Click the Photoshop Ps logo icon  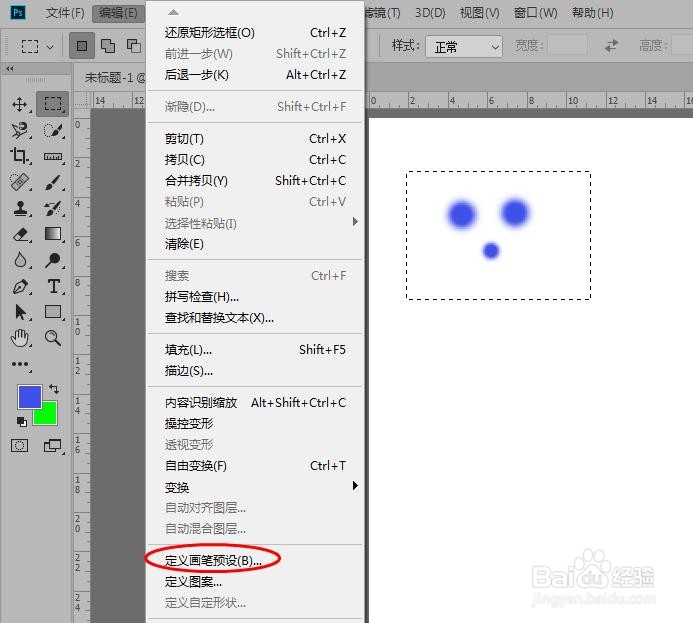tap(18, 12)
